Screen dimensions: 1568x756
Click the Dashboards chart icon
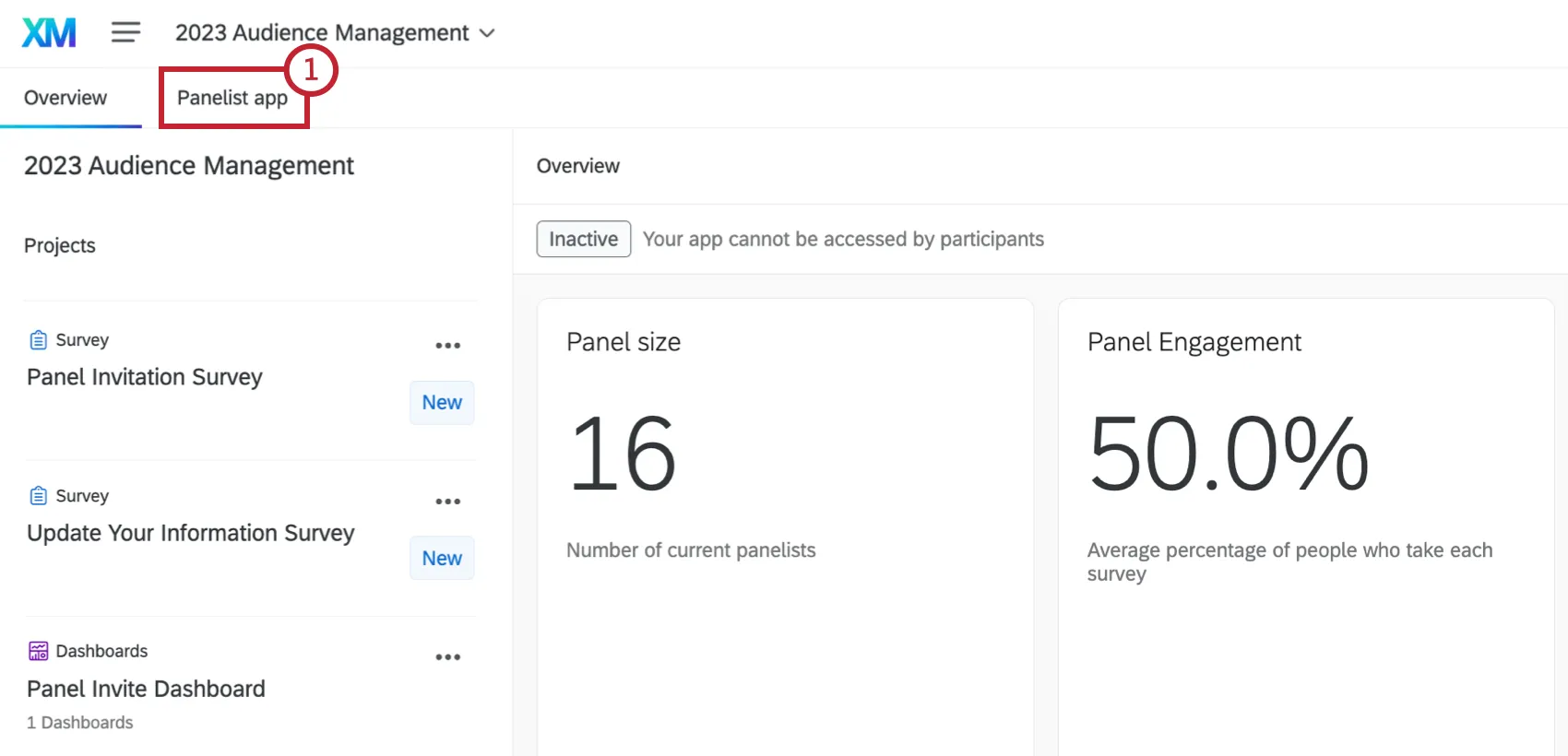[x=38, y=652]
